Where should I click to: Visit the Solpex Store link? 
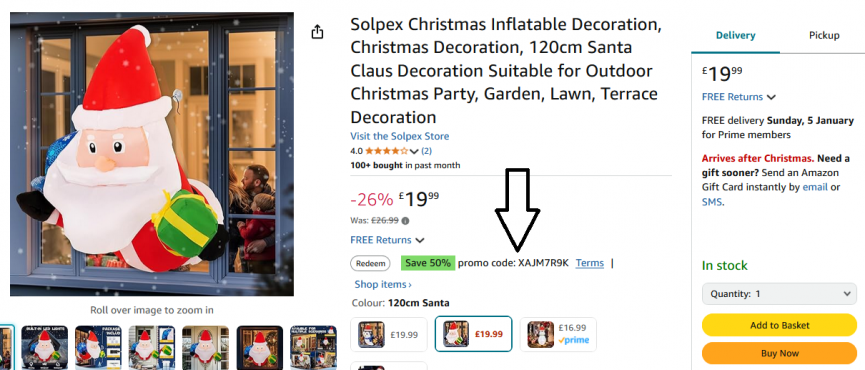(399, 136)
